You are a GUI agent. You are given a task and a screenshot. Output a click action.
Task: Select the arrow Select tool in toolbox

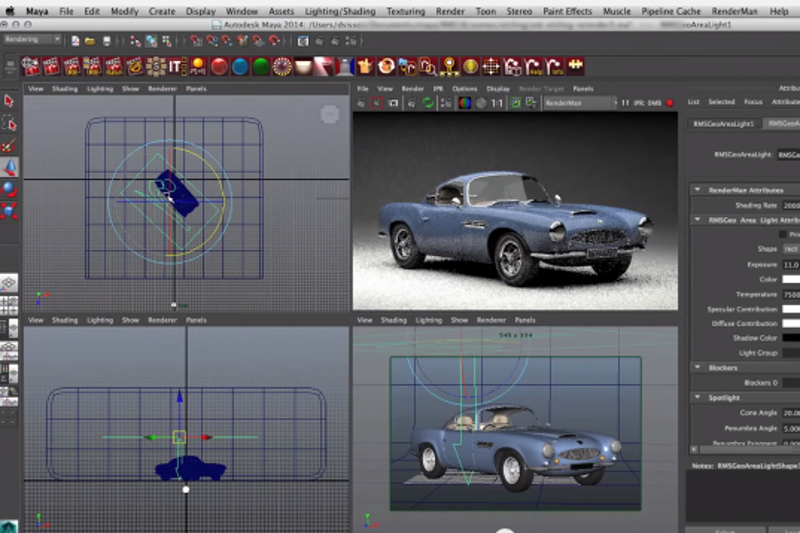point(9,101)
